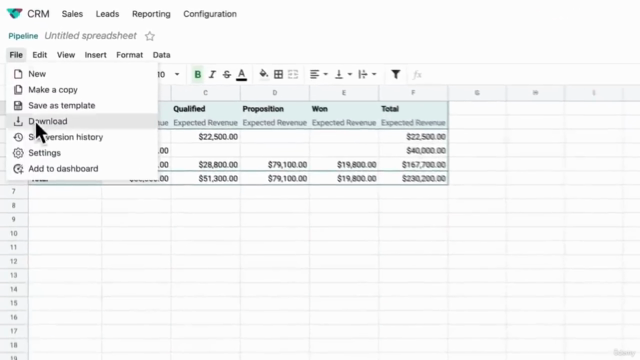Select the $28,800.00 cell

(x=206, y=164)
